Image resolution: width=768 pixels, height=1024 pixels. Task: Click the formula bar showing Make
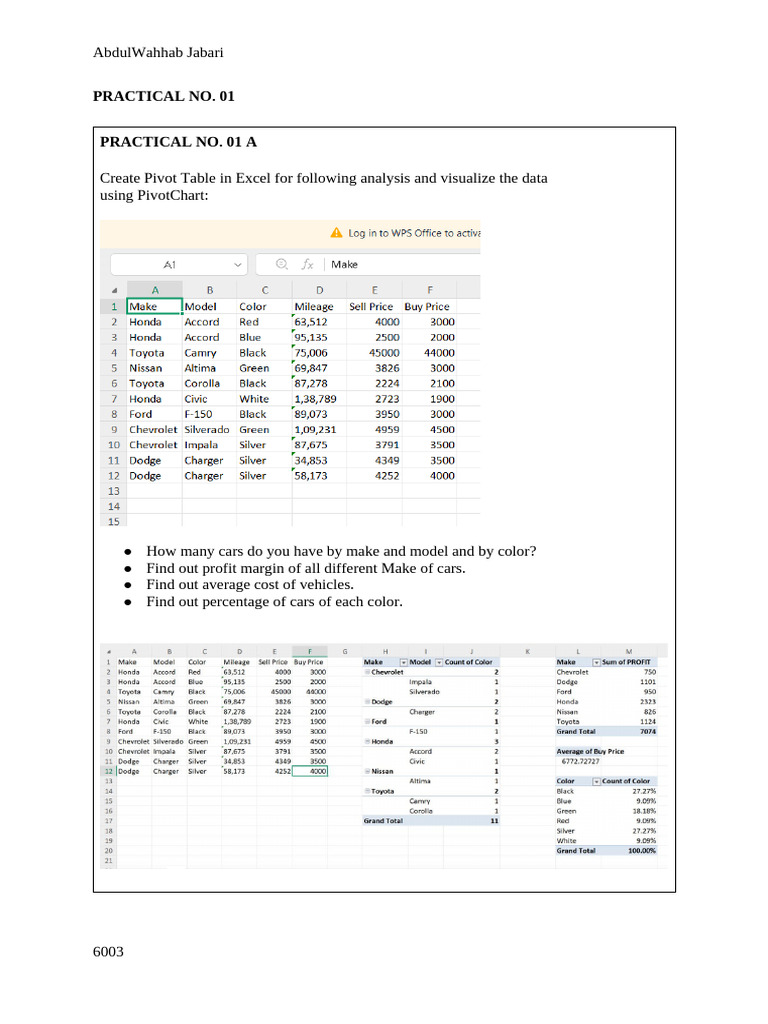[404, 264]
